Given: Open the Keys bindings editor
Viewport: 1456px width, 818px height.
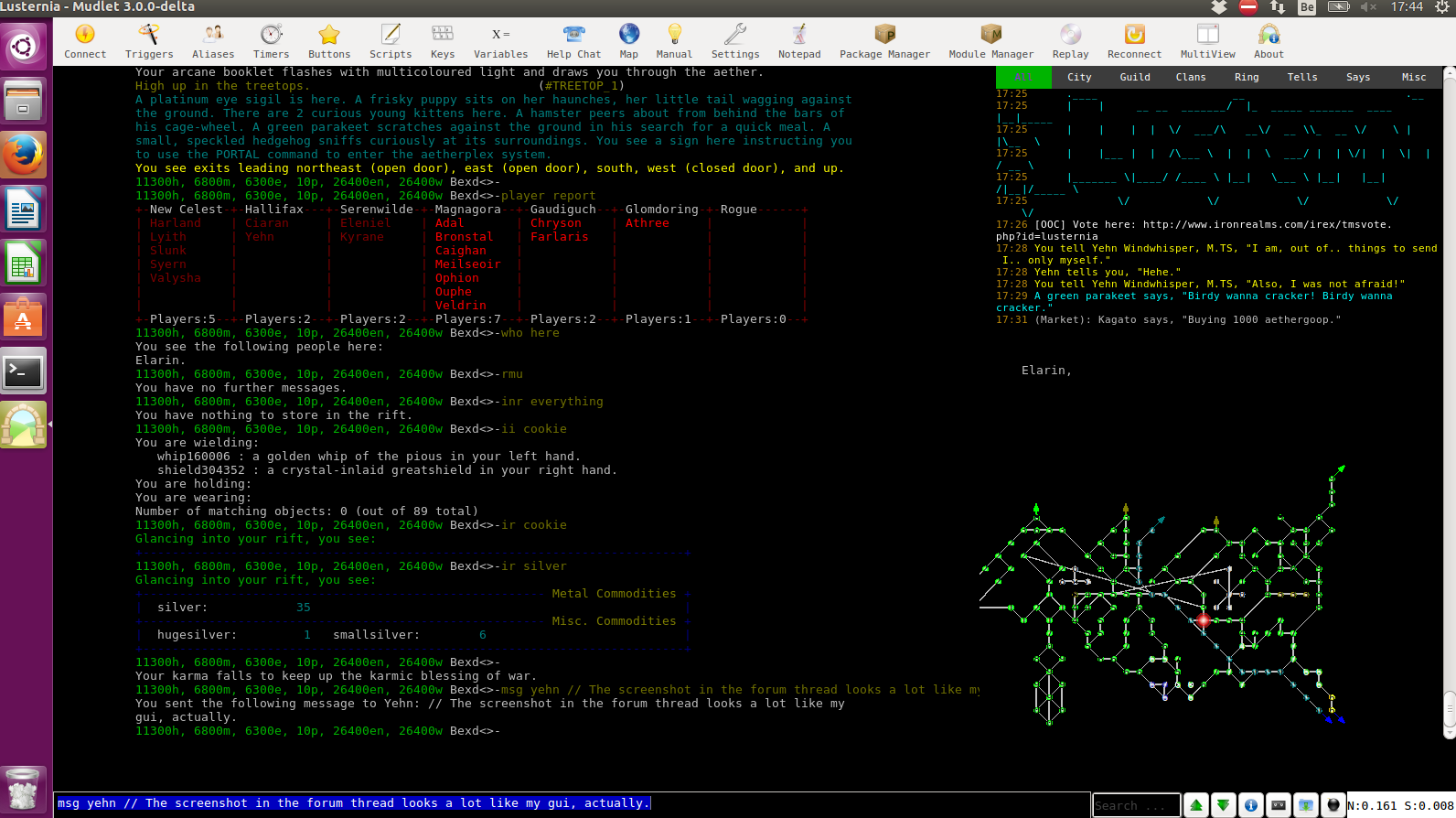Looking at the screenshot, I should click(x=443, y=42).
